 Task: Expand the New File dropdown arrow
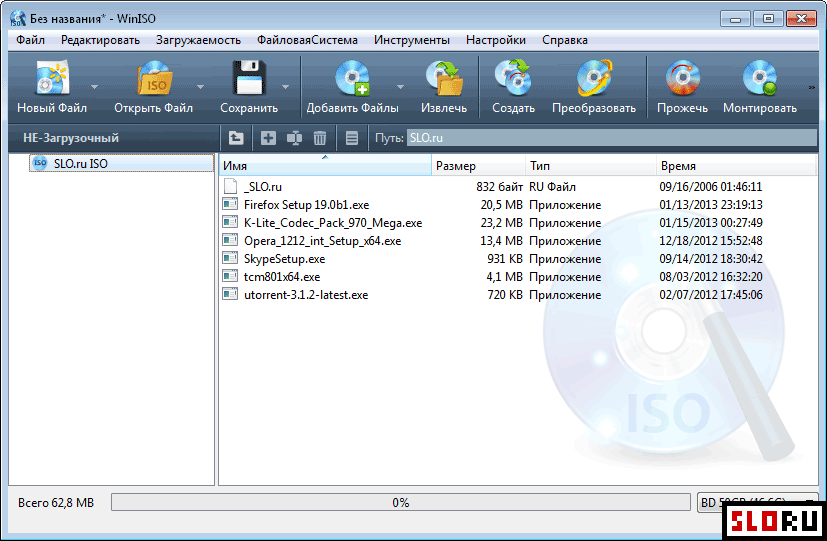94,86
